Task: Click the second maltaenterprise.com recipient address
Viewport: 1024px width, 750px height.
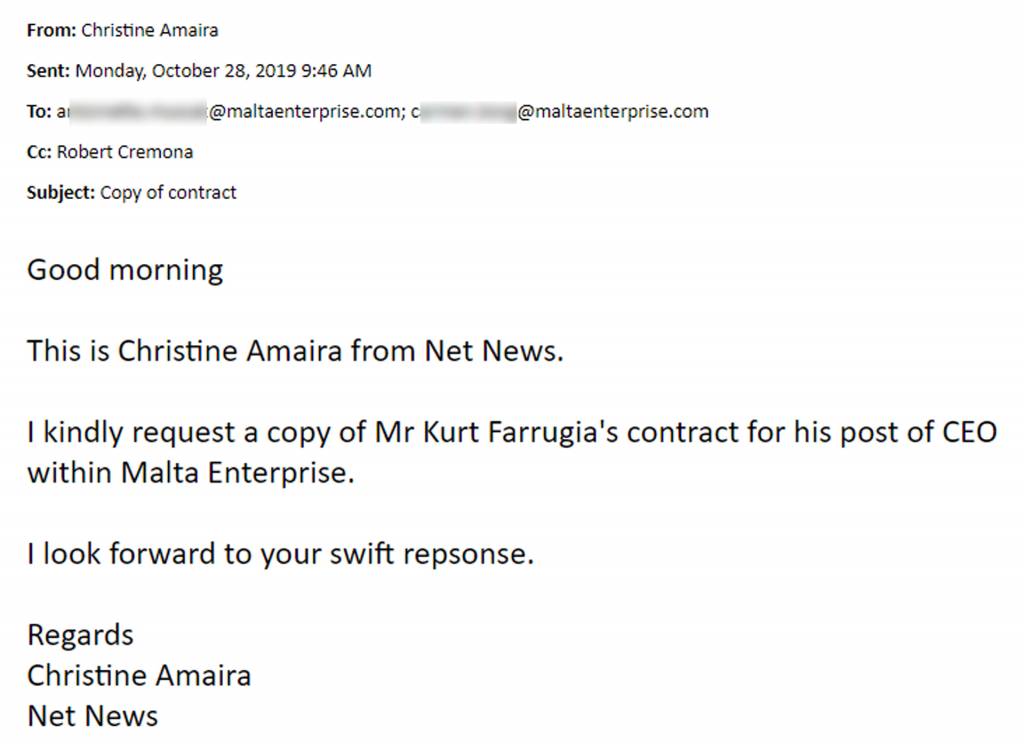Action: click(560, 112)
